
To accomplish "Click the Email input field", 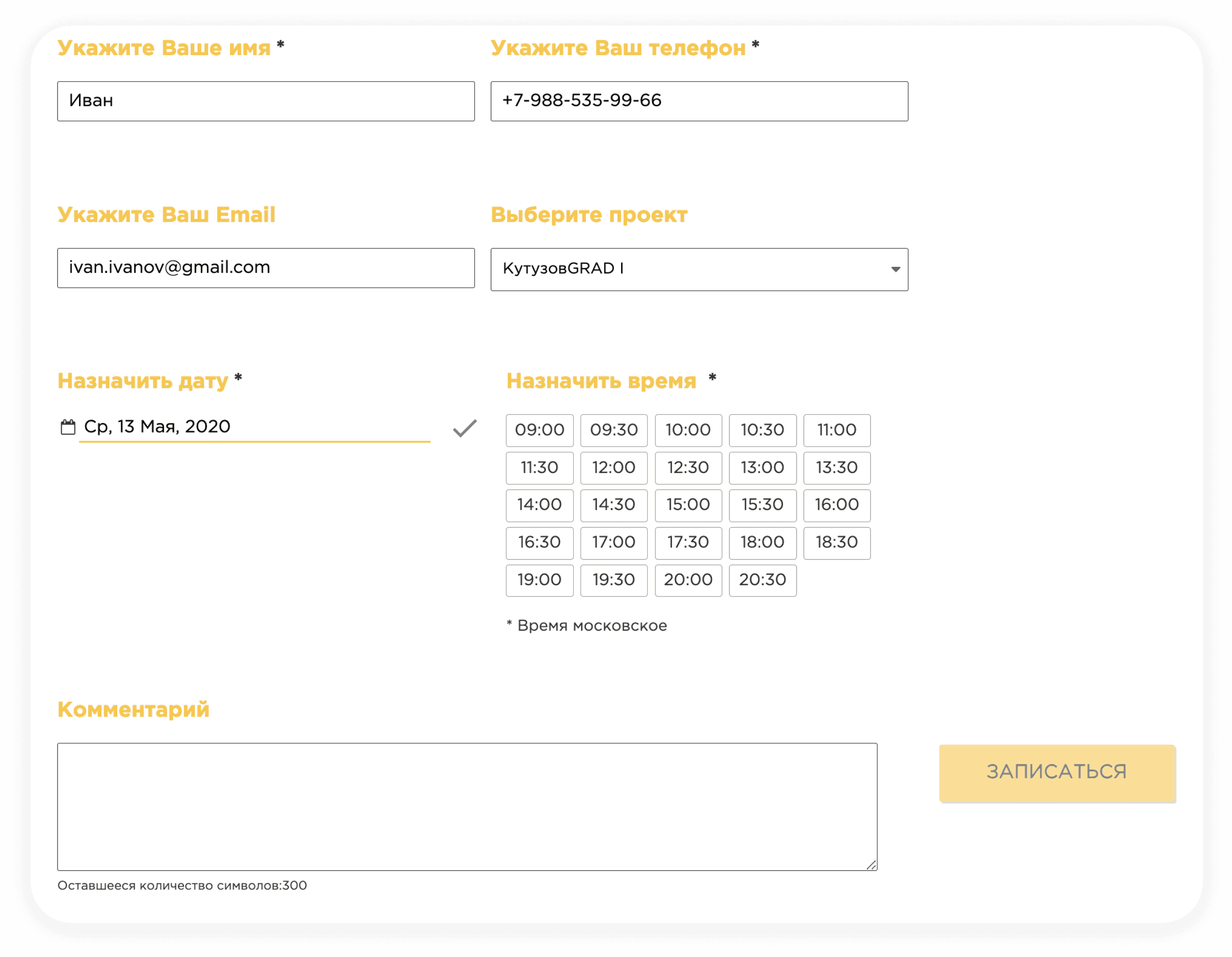I will 266,268.
